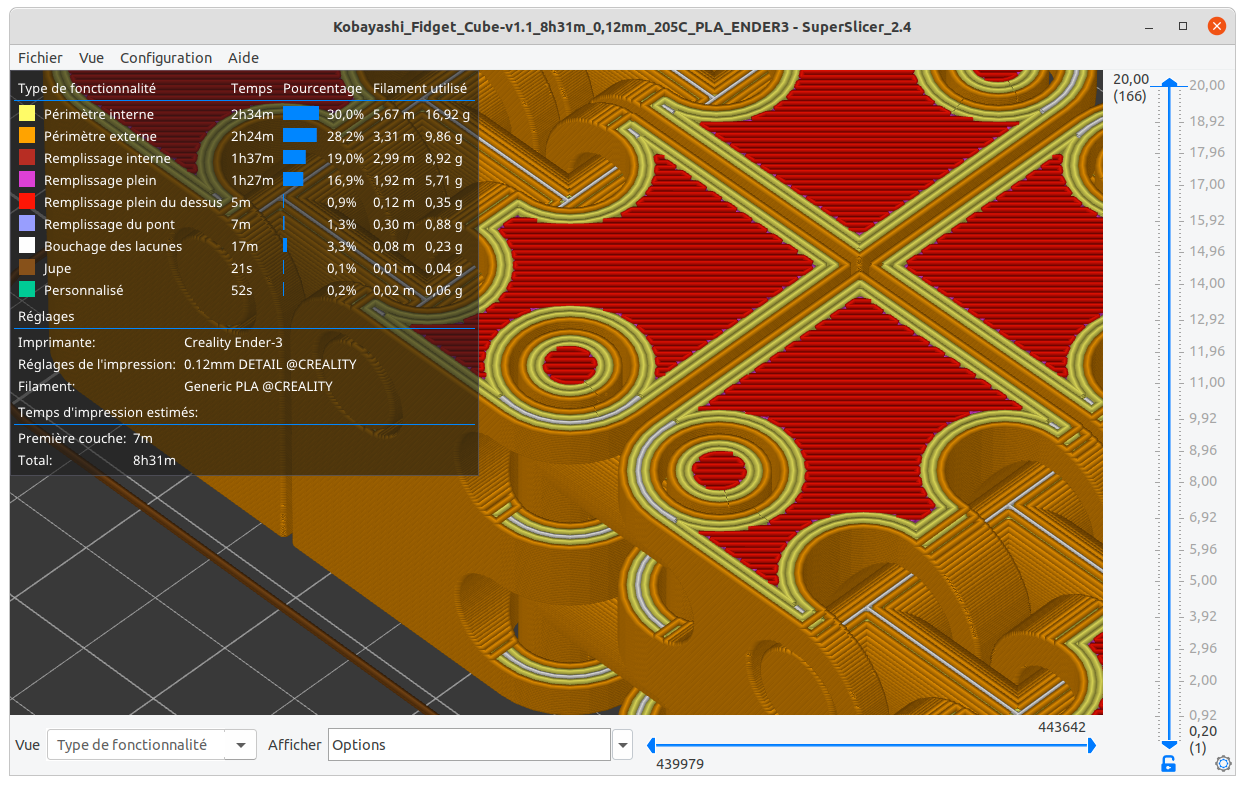This screenshot has width=1245, height=785.
Task: Click the orange Périmètre externe legend swatch
Action: click(27, 136)
